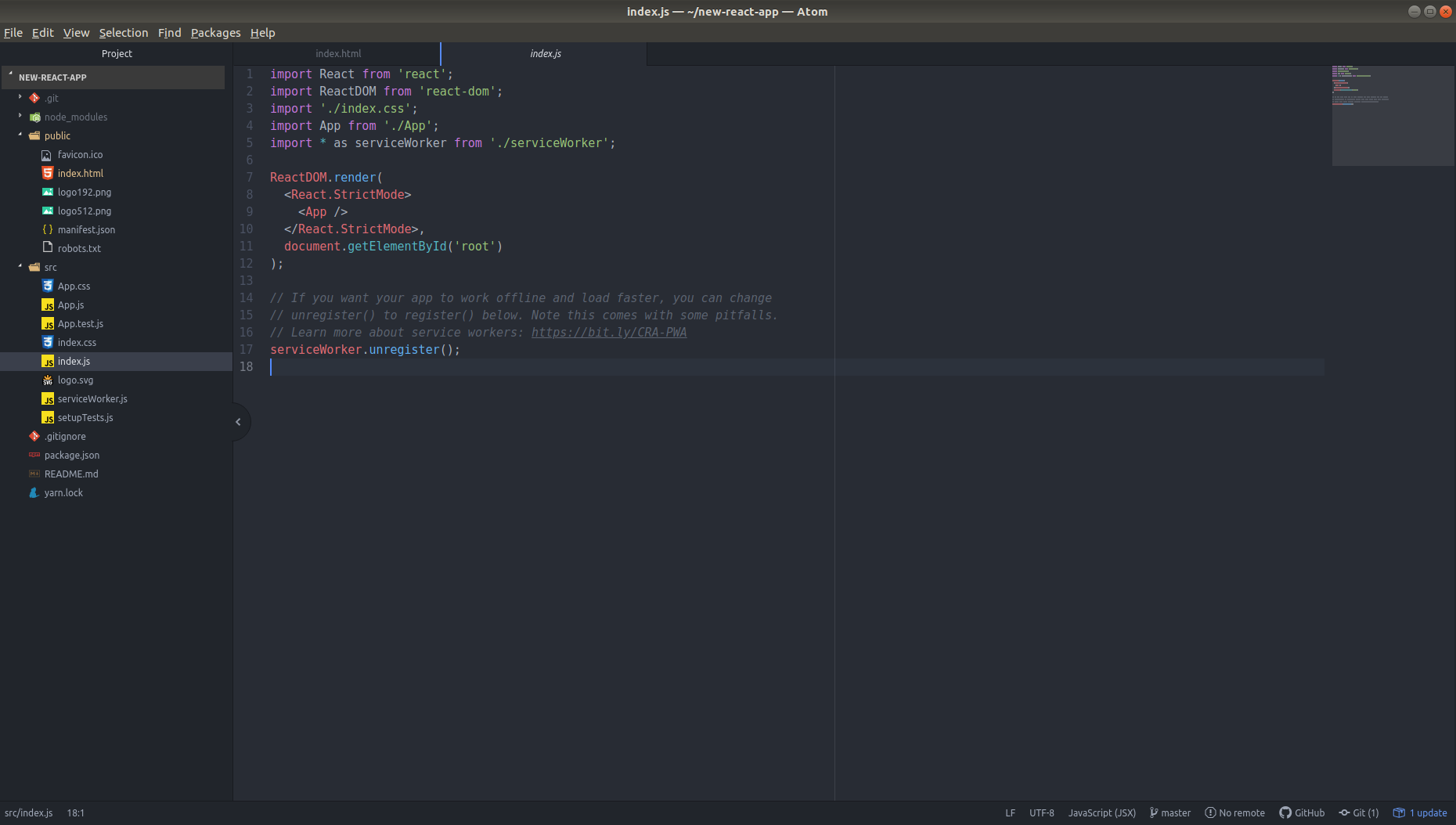Screen dimensions: 1456x825
Task: Click the GitHub octocat icon in status bar
Action: coord(1285,812)
